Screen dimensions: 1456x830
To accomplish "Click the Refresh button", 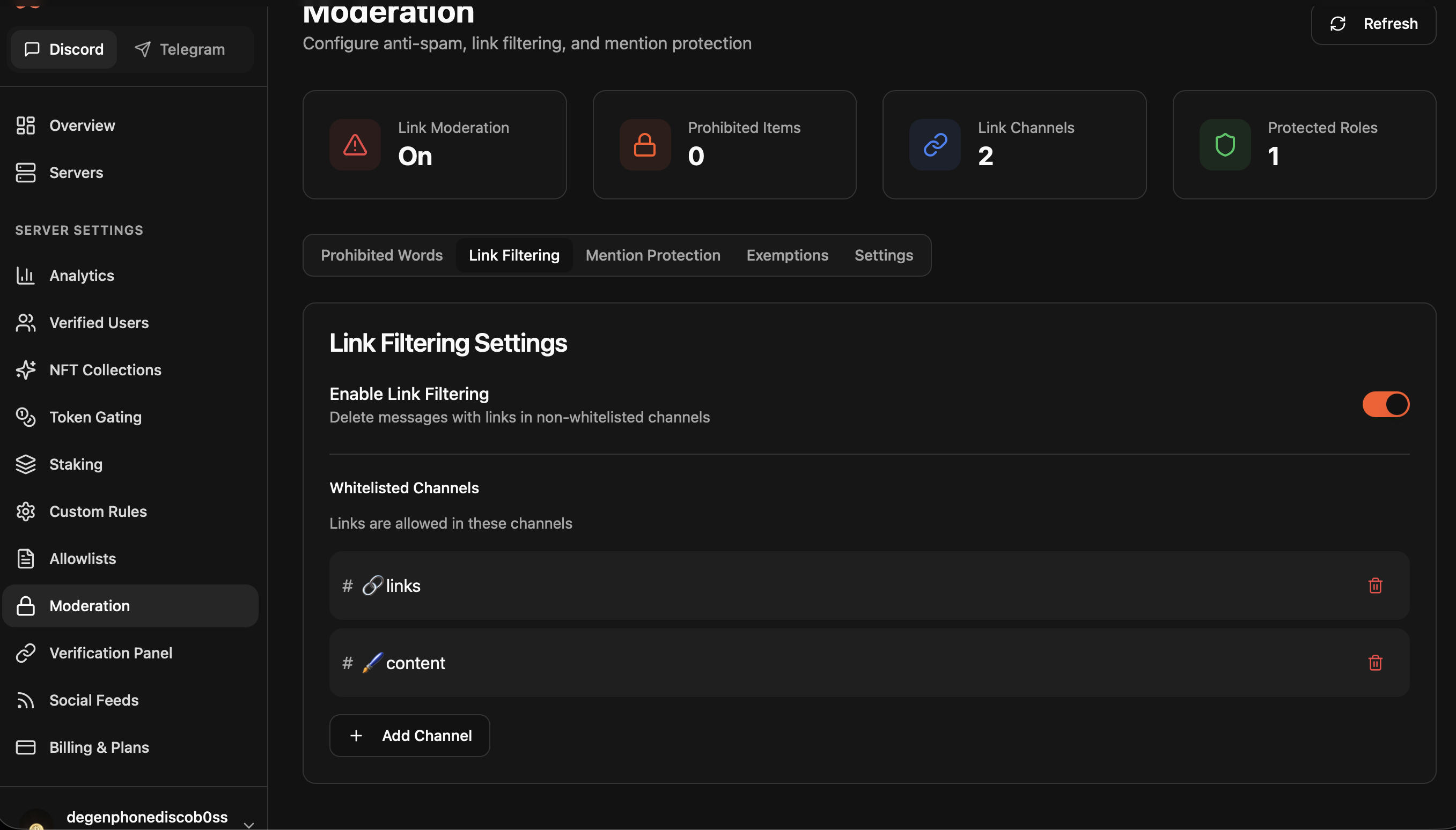I will tap(1373, 24).
